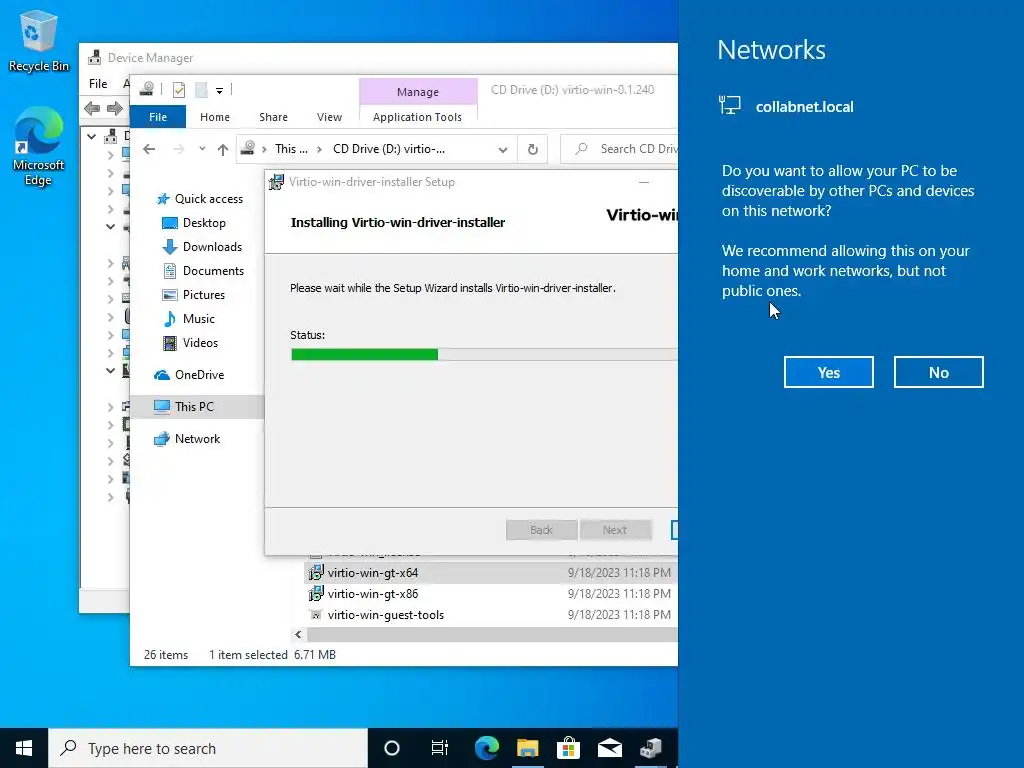Click the Device Manager back arrow icon
The height and width of the screenshot is (768, 1024).
[92, 108]
